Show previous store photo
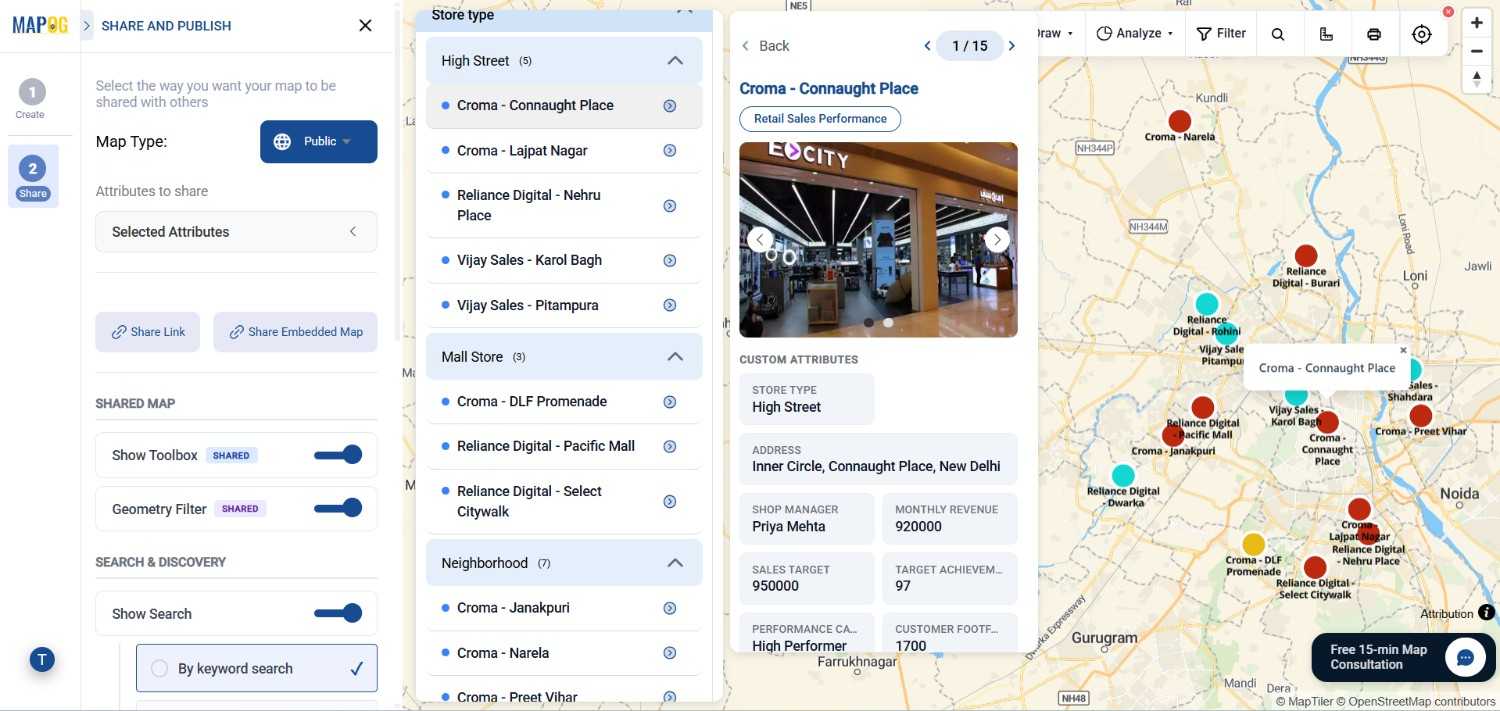This screenshot has height=711, width=1500. (x=760, y=239)
